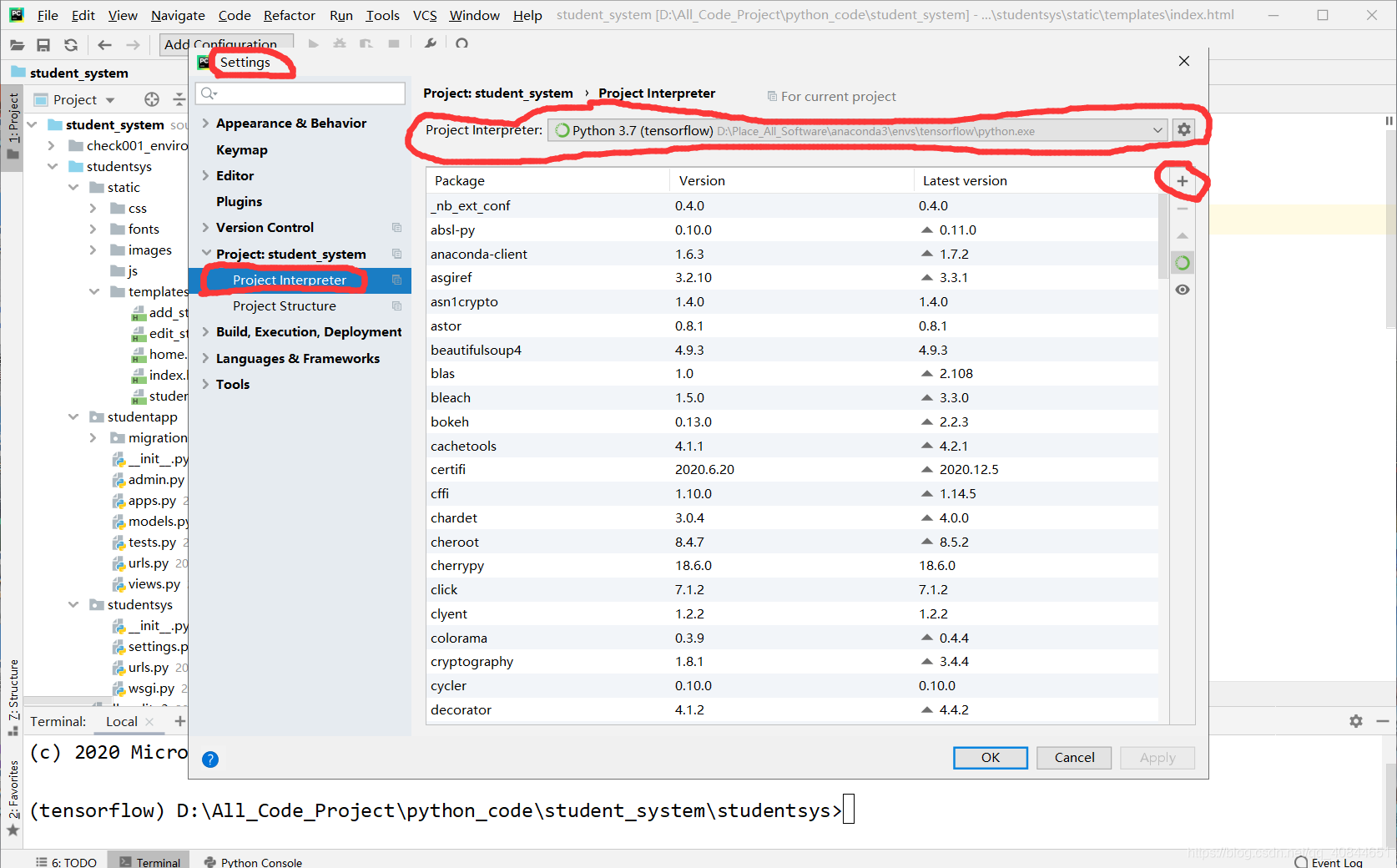Open the Help icon in the Settings dialog
Screen dimensions: 1397x868
pyautogui.click(x=209, y=759)
